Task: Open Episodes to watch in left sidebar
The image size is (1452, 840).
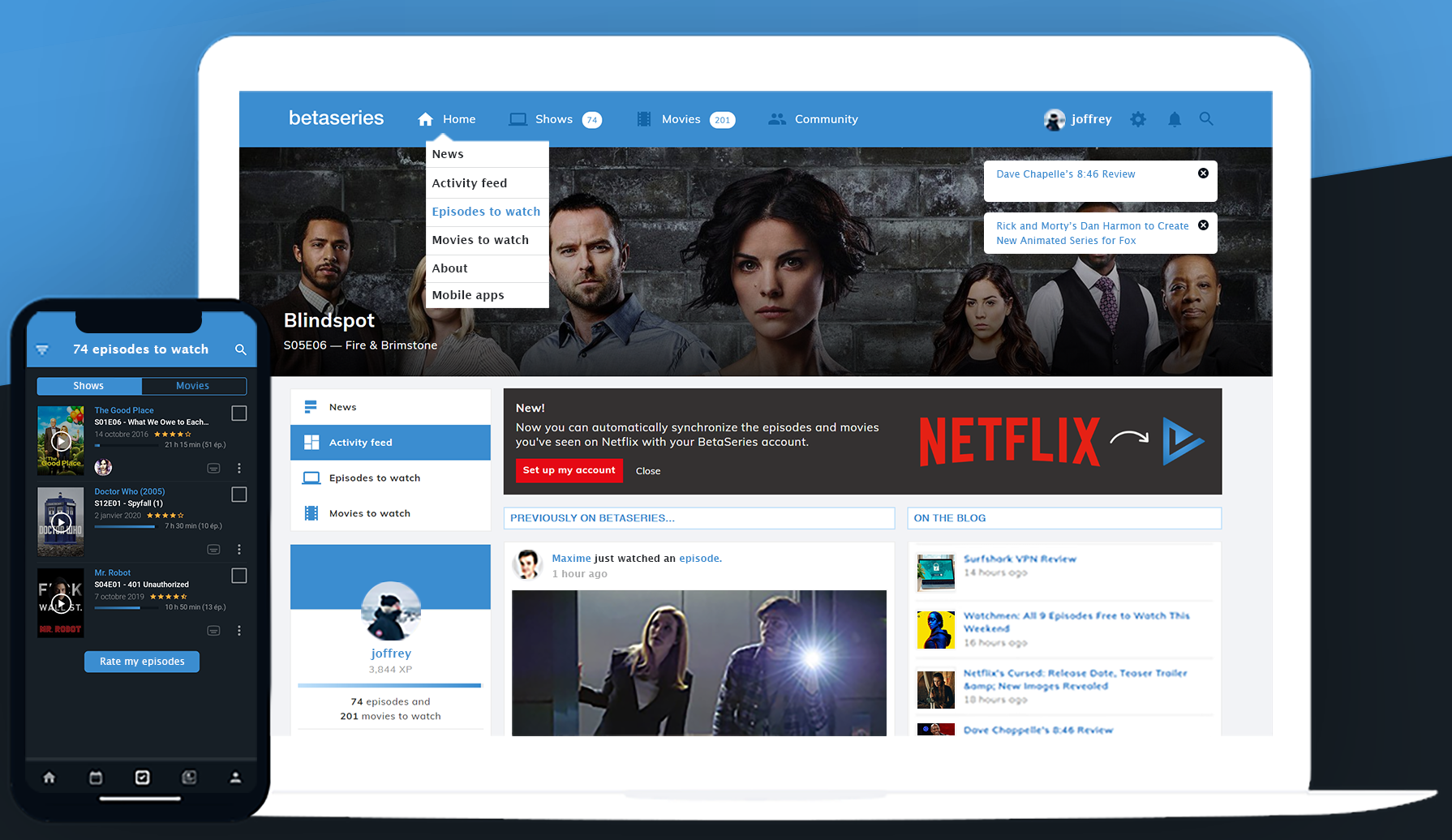Action: pos(390,478)
